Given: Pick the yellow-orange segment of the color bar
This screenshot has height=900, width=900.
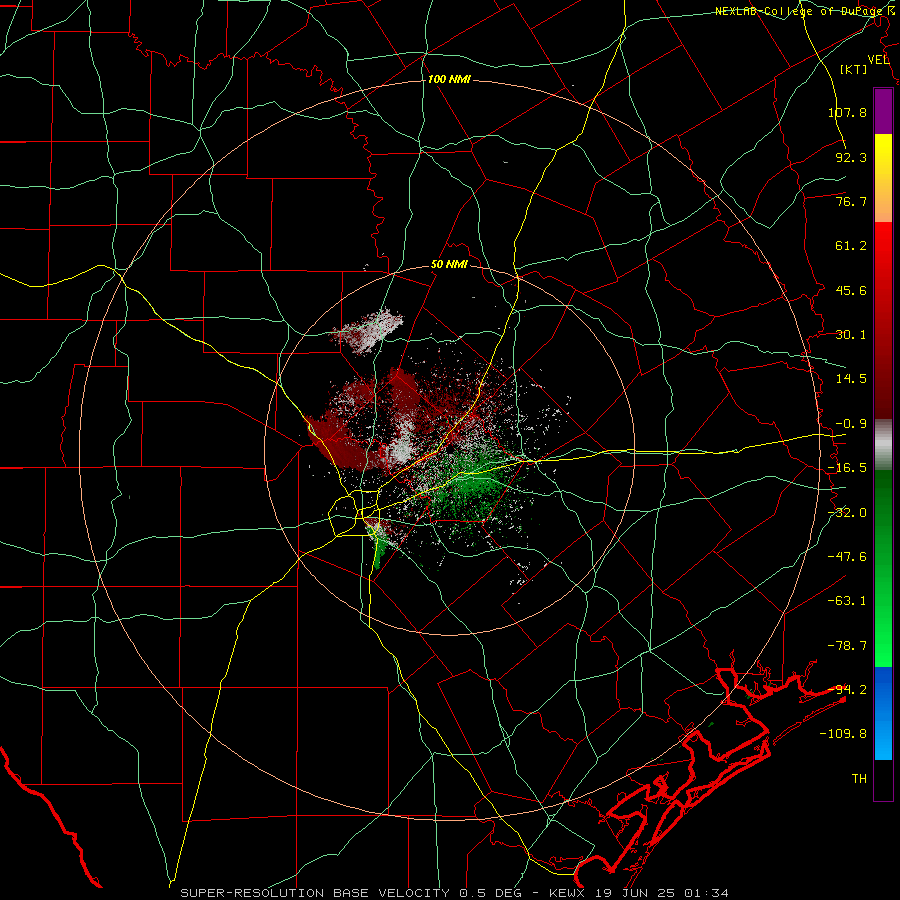Looking at the screenshot, I should [x=883, y=178].
